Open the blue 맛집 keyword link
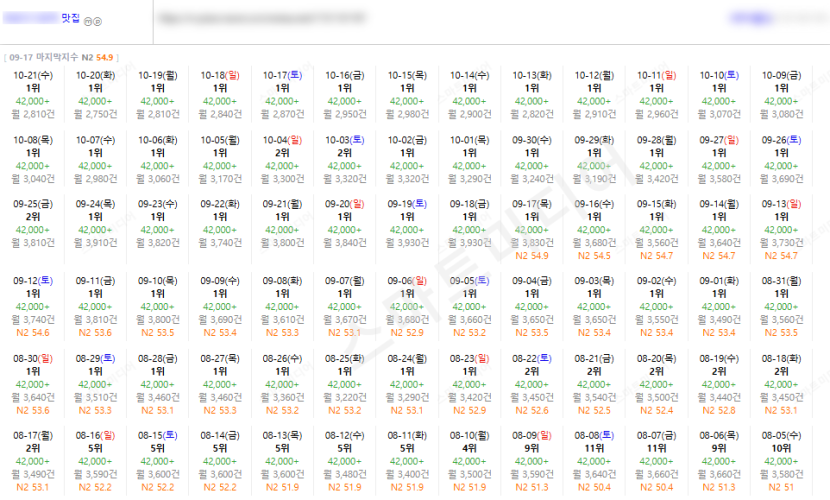Screen dimensions: 830x500 70,19
